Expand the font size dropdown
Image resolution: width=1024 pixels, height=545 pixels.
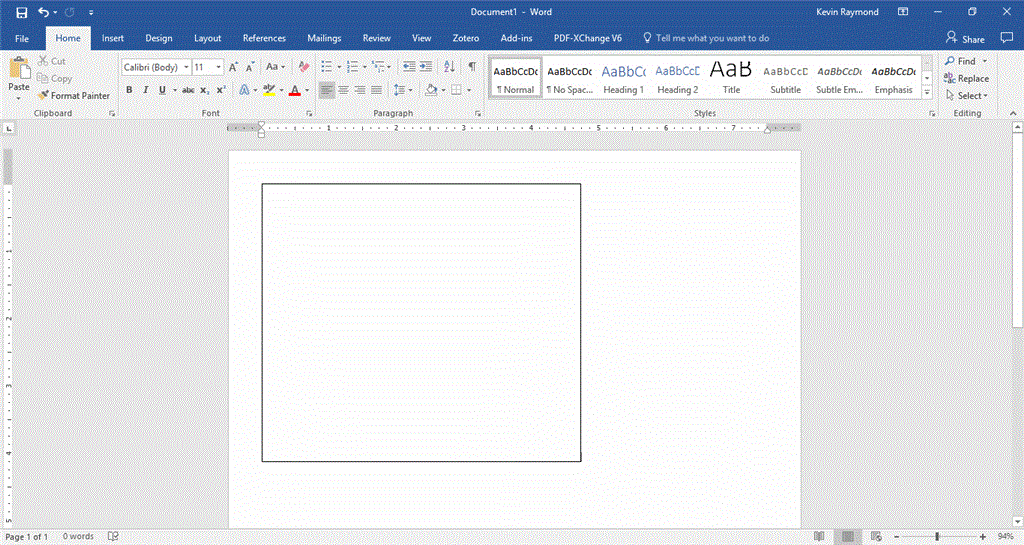(218, 67)
